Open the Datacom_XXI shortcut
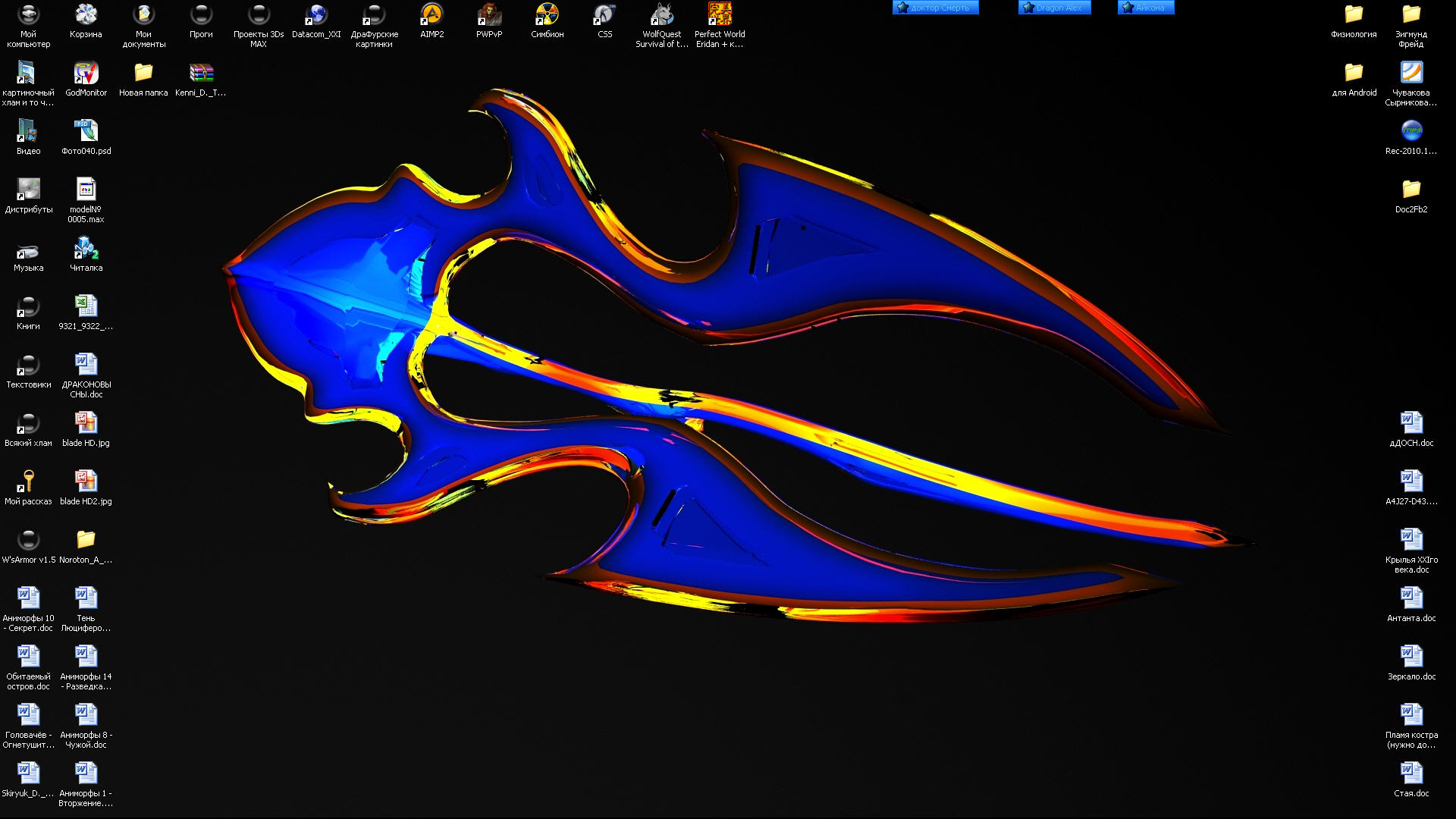The height and width of the screenshot is (819, 1456). [316, 15]
